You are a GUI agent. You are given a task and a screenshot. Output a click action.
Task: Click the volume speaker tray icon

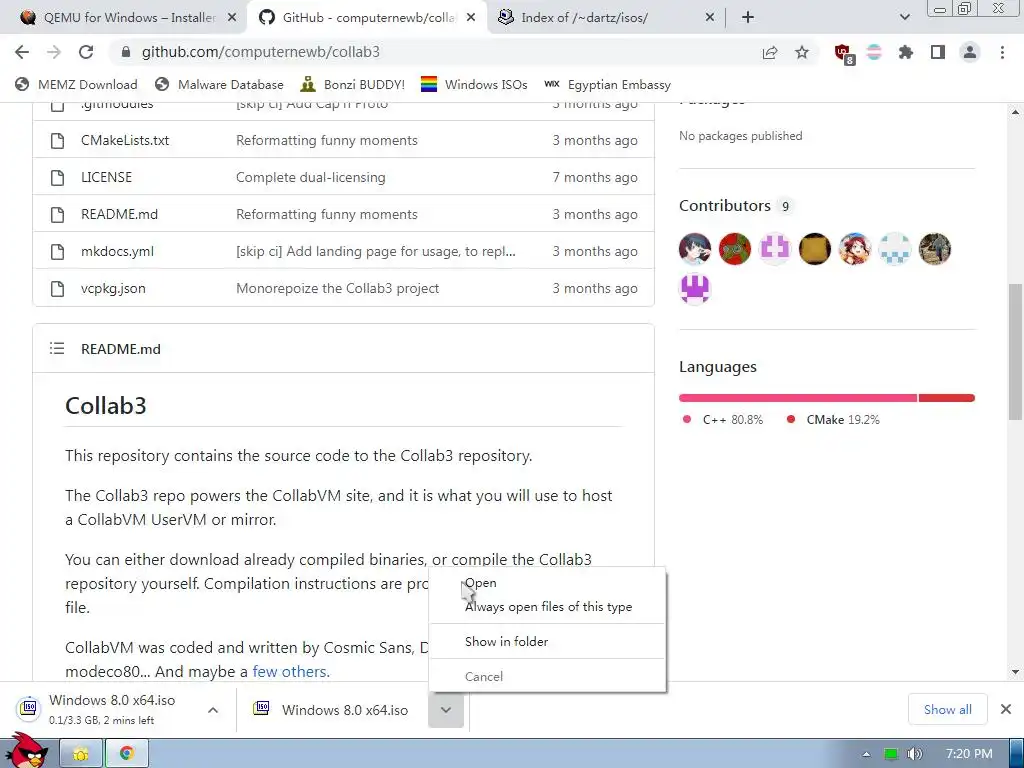pos(915,754)
